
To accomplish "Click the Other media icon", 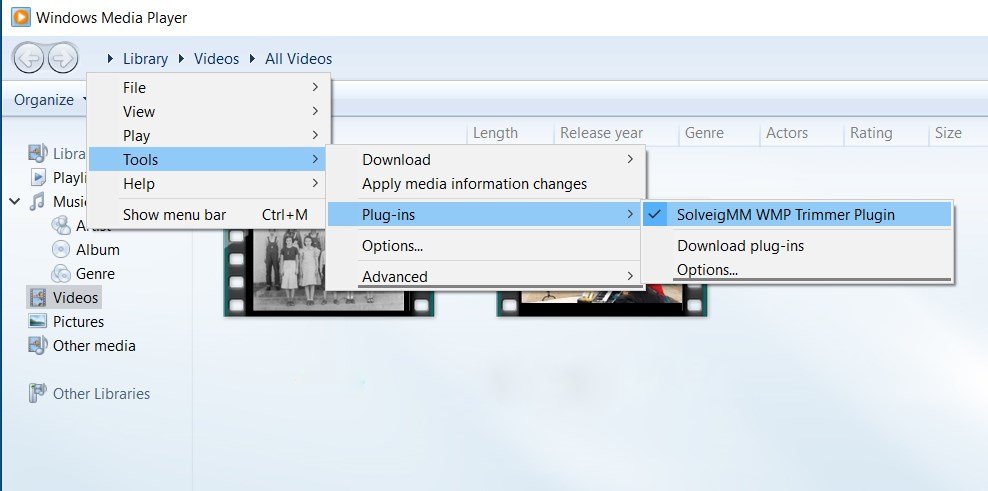I will pyautogui.click(x=38, y=345).
